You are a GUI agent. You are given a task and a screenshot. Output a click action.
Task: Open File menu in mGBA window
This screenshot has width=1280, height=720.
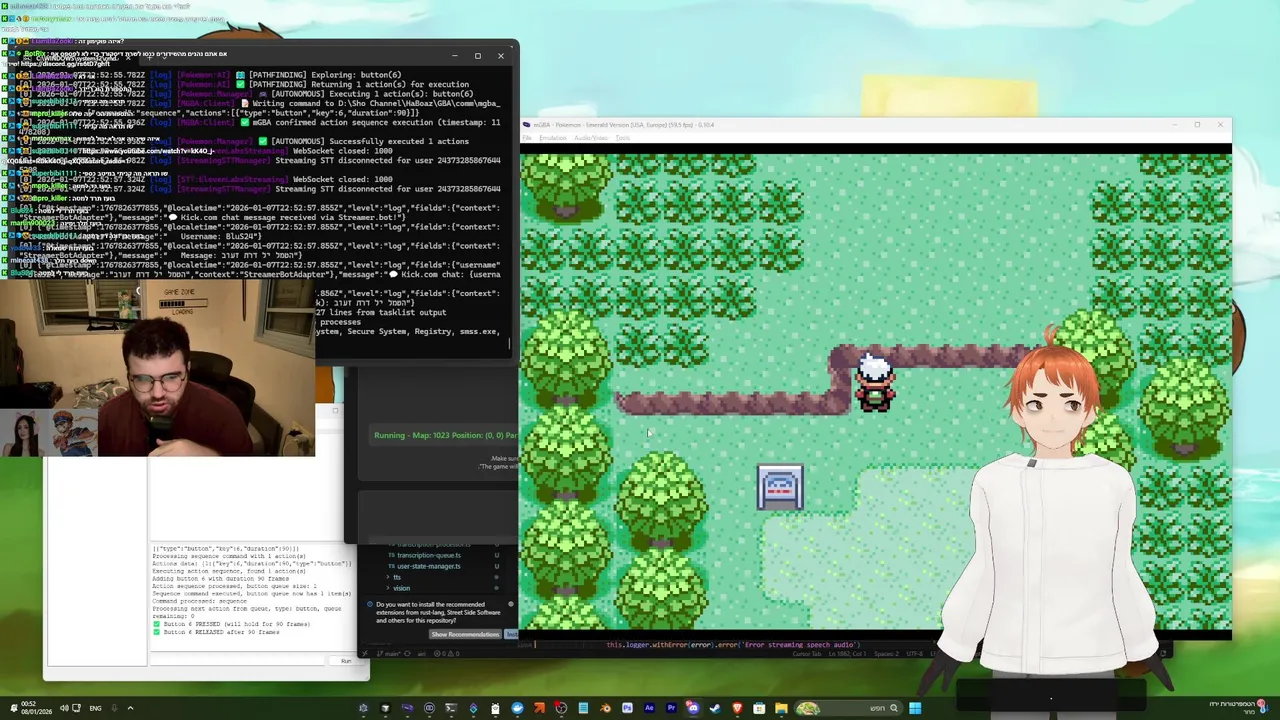tap(527, 138)
